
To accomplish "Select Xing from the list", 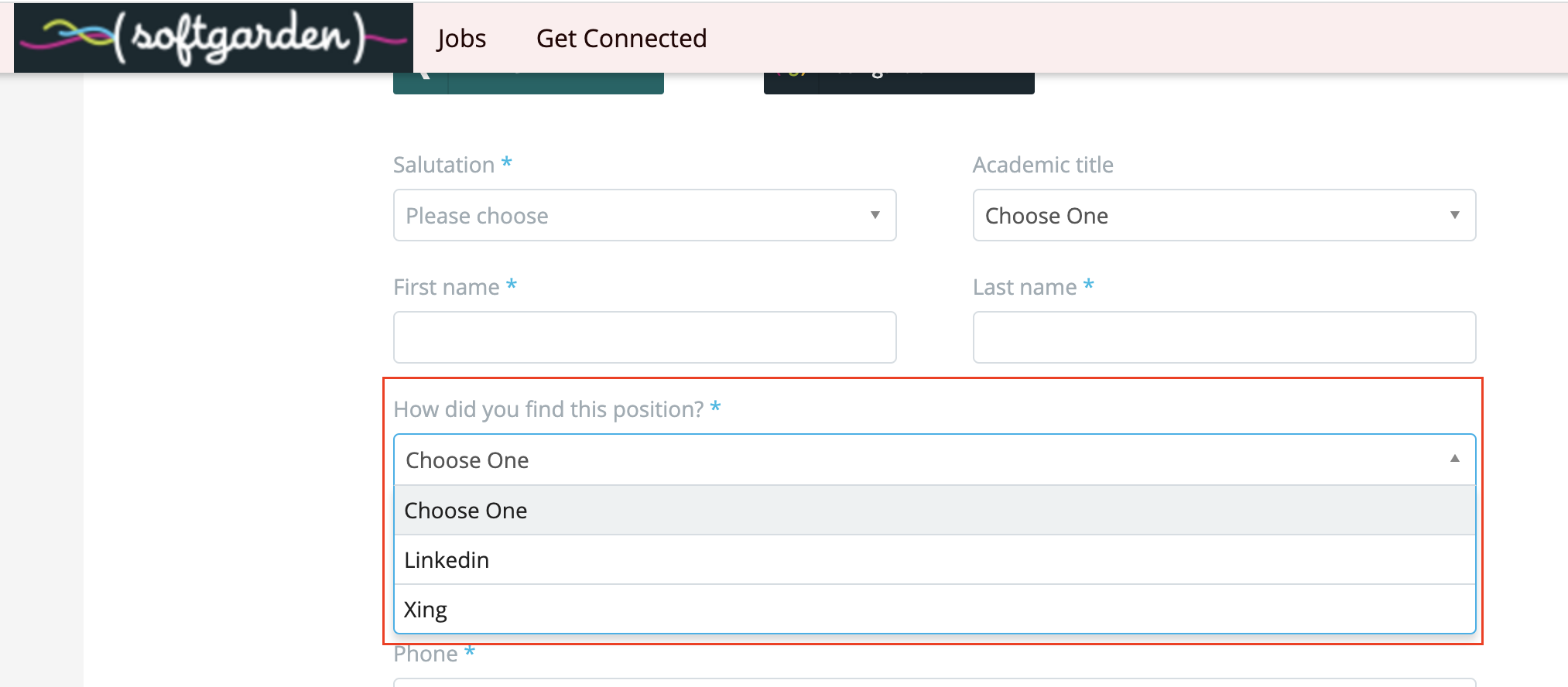I will pos(935,610).
